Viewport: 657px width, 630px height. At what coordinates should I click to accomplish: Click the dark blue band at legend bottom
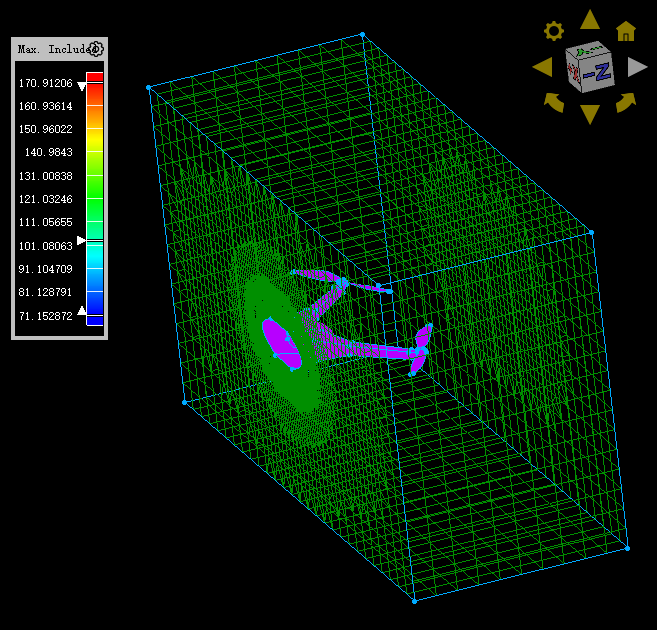(x=95, y=321)
